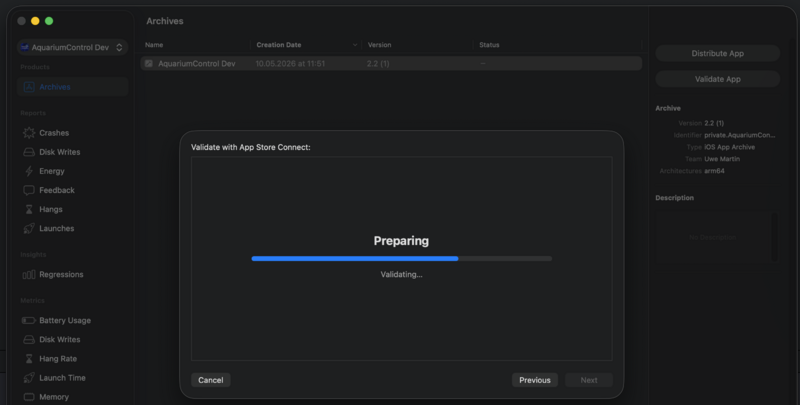Click the Launch Time rocket icon

click(29, 378)
